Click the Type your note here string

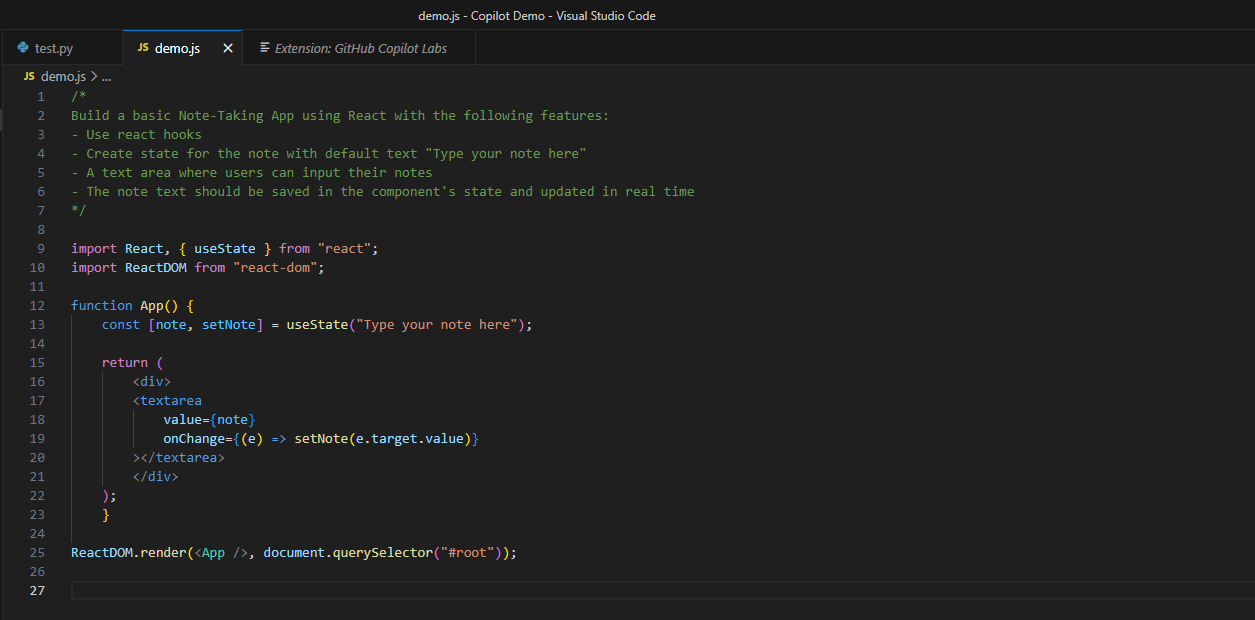pyautogui.click(x=441, y=324)
